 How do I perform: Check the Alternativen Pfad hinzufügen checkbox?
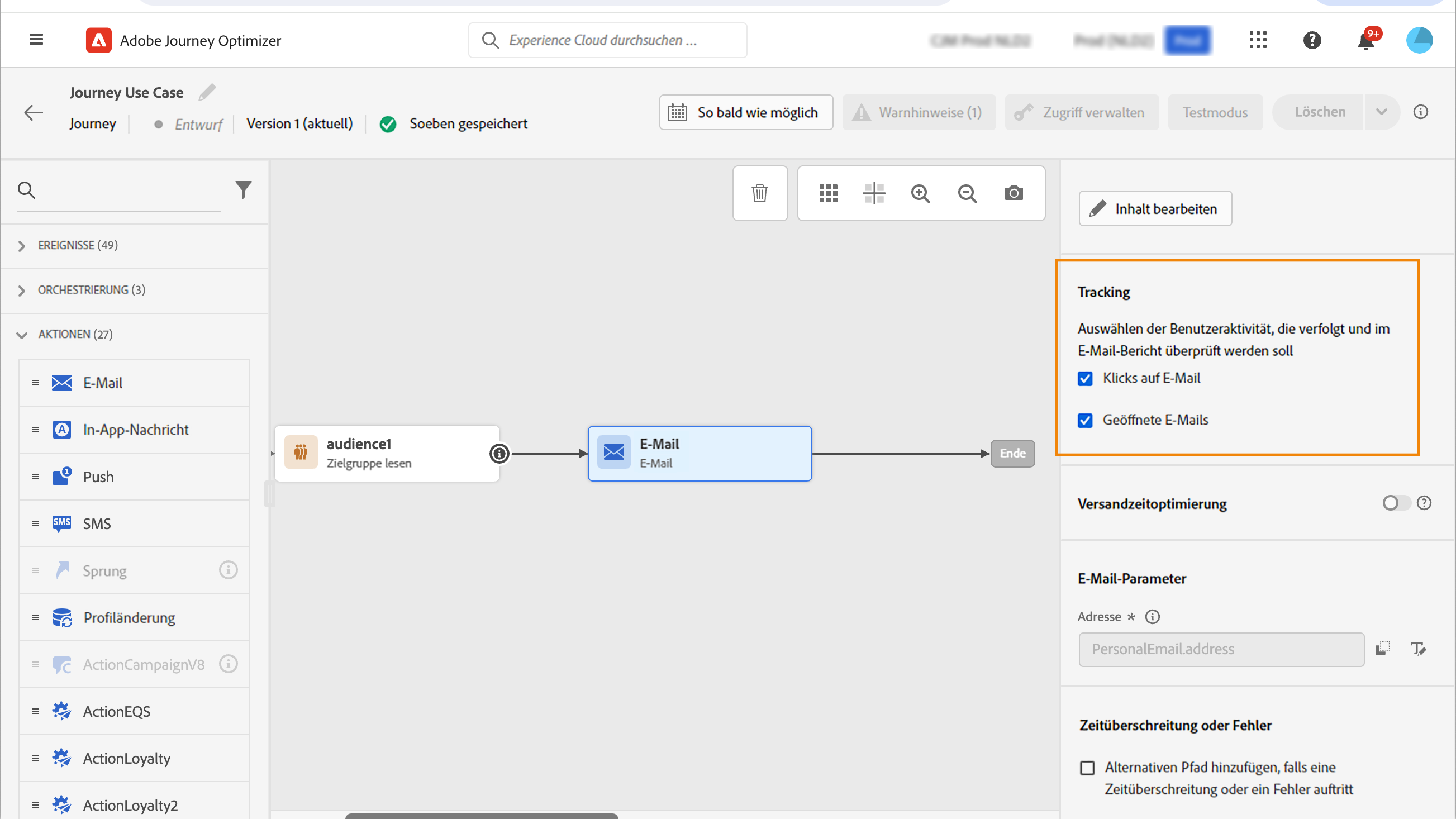(1087, 768)
